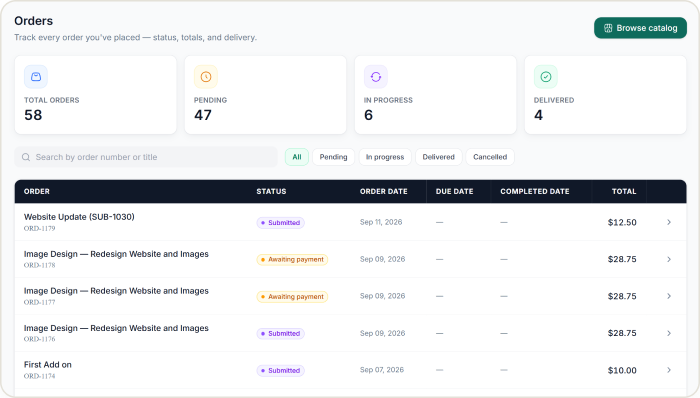Open the First Add on order
Image resolution: width=700 pixels, height=398 pixels.
coord(48,365)
